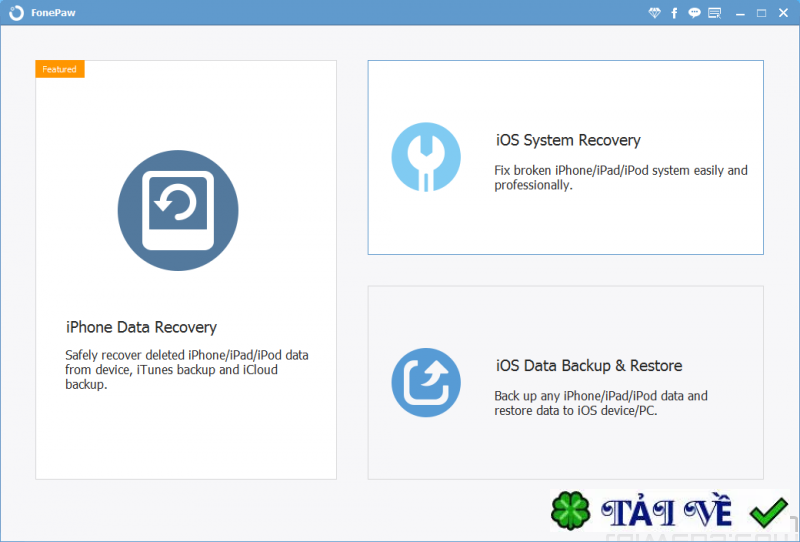This screenshot has height=542, width=800.
Task: Select the iOS Data Backup & Restore heading
Action: [589, 366]
